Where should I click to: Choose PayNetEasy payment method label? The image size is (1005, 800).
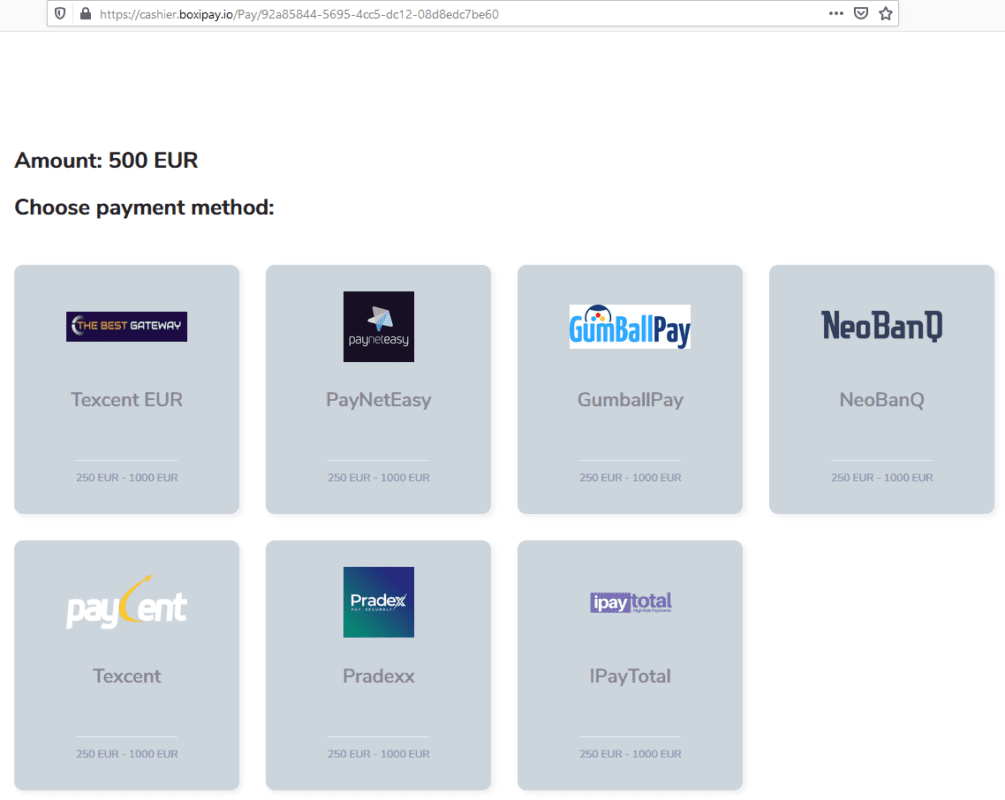click(x=379, y=400)
